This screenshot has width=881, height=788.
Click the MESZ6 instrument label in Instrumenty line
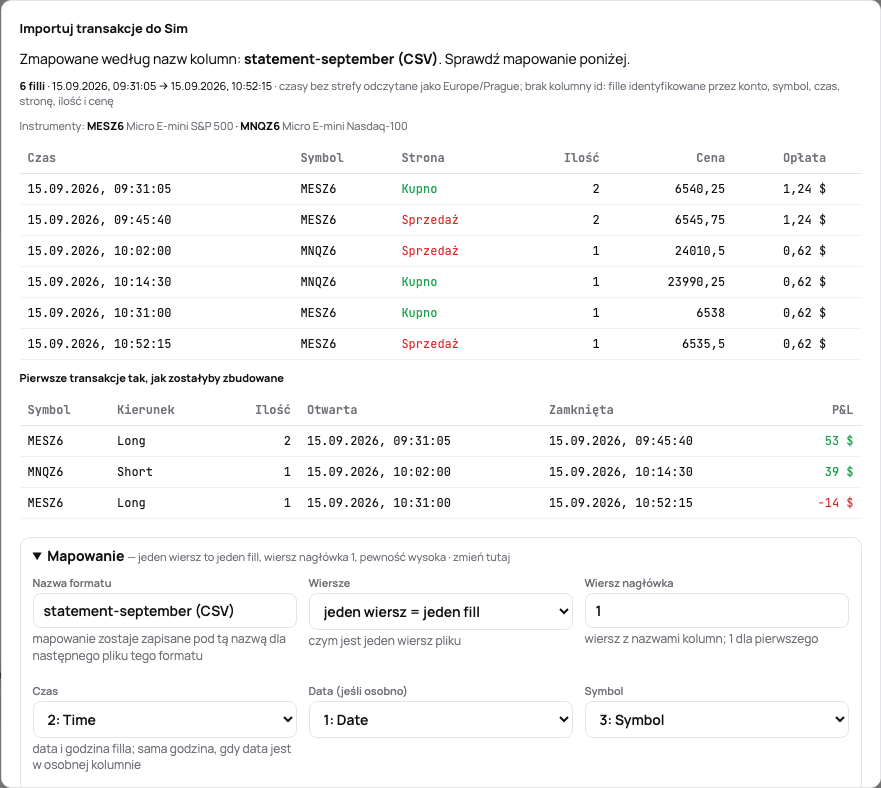pyautogui.click(x=105, y=126)
